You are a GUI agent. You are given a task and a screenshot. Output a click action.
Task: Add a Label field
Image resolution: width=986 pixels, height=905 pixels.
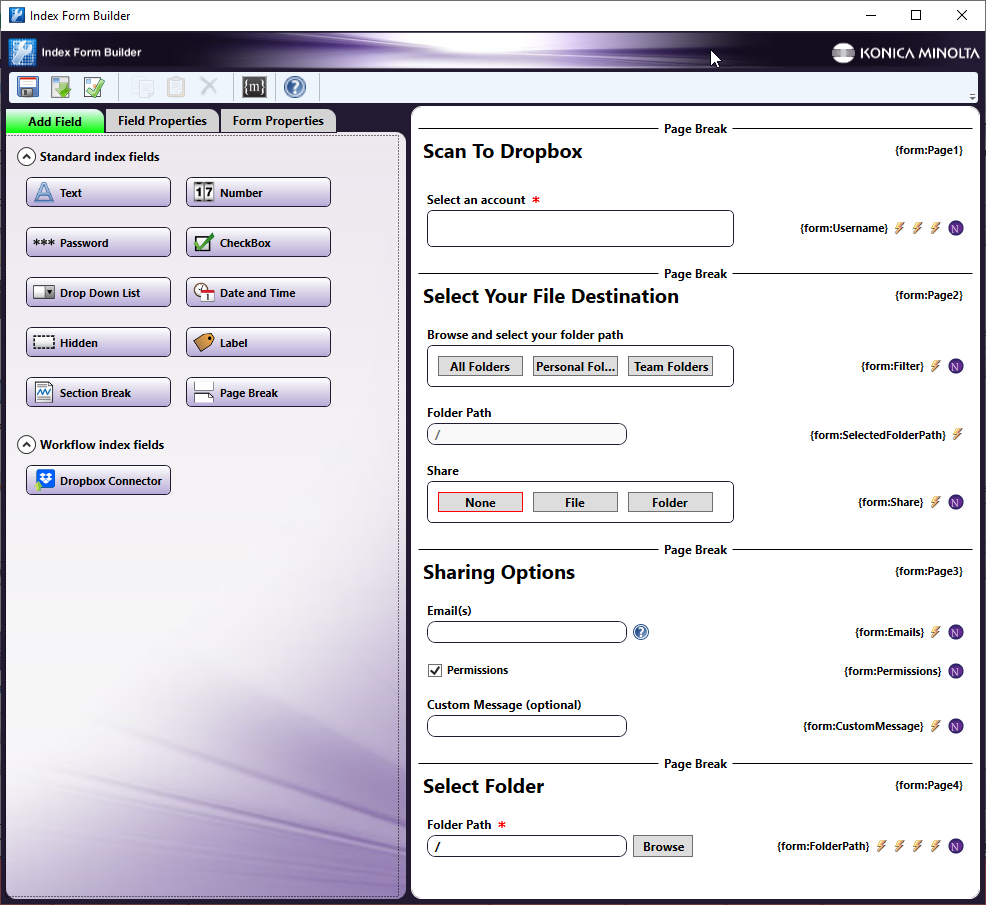(x=258, y=342)
